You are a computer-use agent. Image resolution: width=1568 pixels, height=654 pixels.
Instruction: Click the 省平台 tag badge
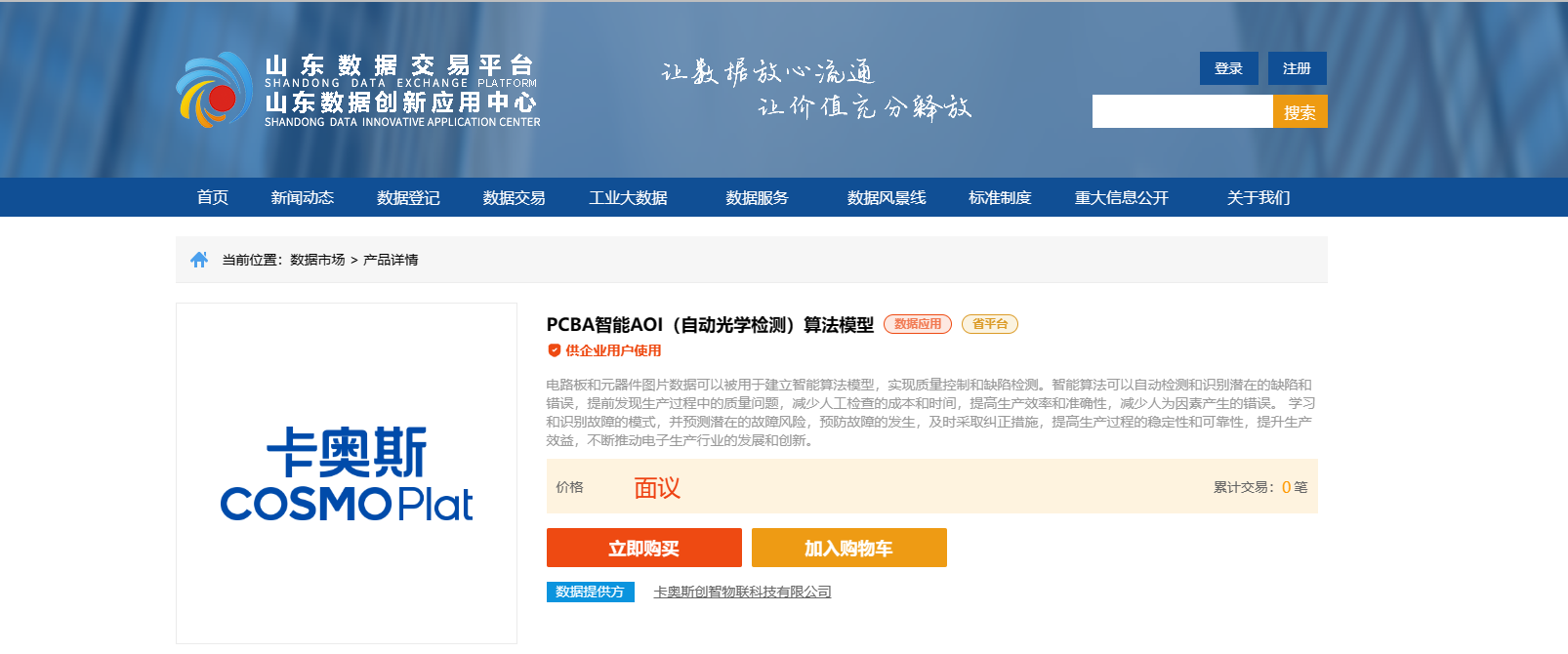[x=990, y=324]
